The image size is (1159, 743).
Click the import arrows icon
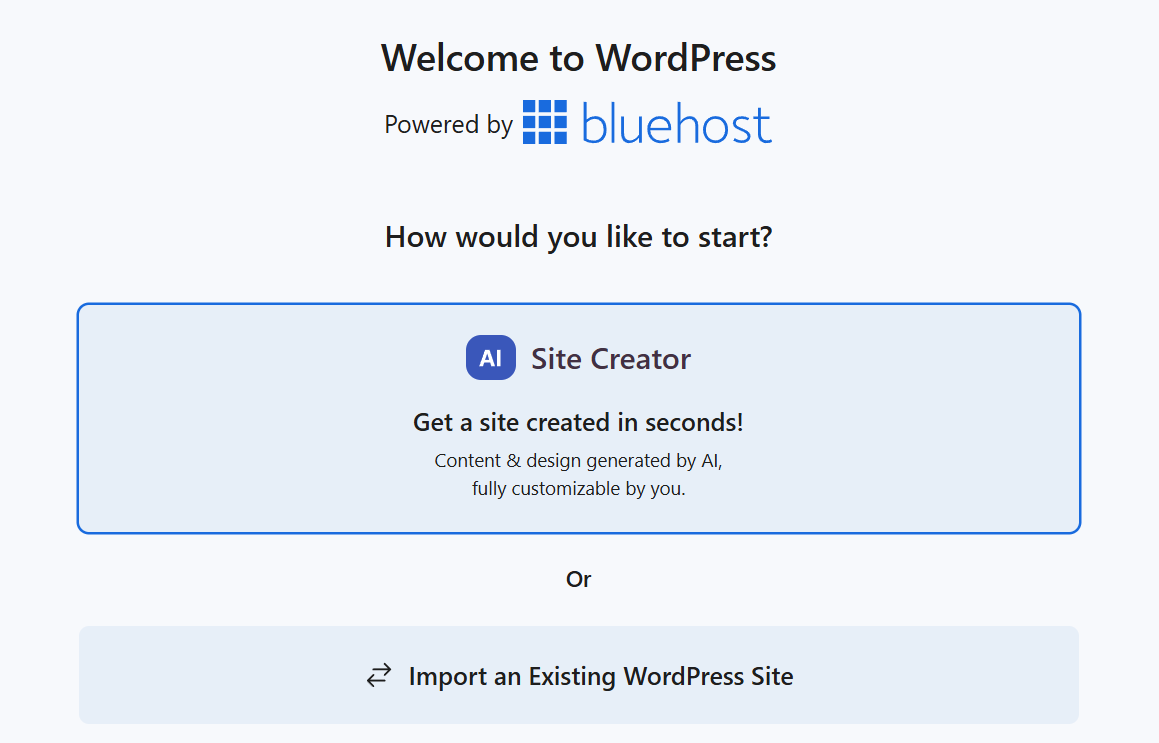coord(379,676)
